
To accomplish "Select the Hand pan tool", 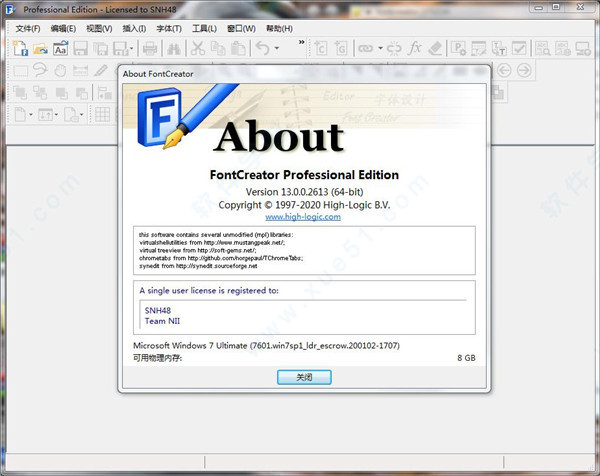I will [x=60, y=71].
